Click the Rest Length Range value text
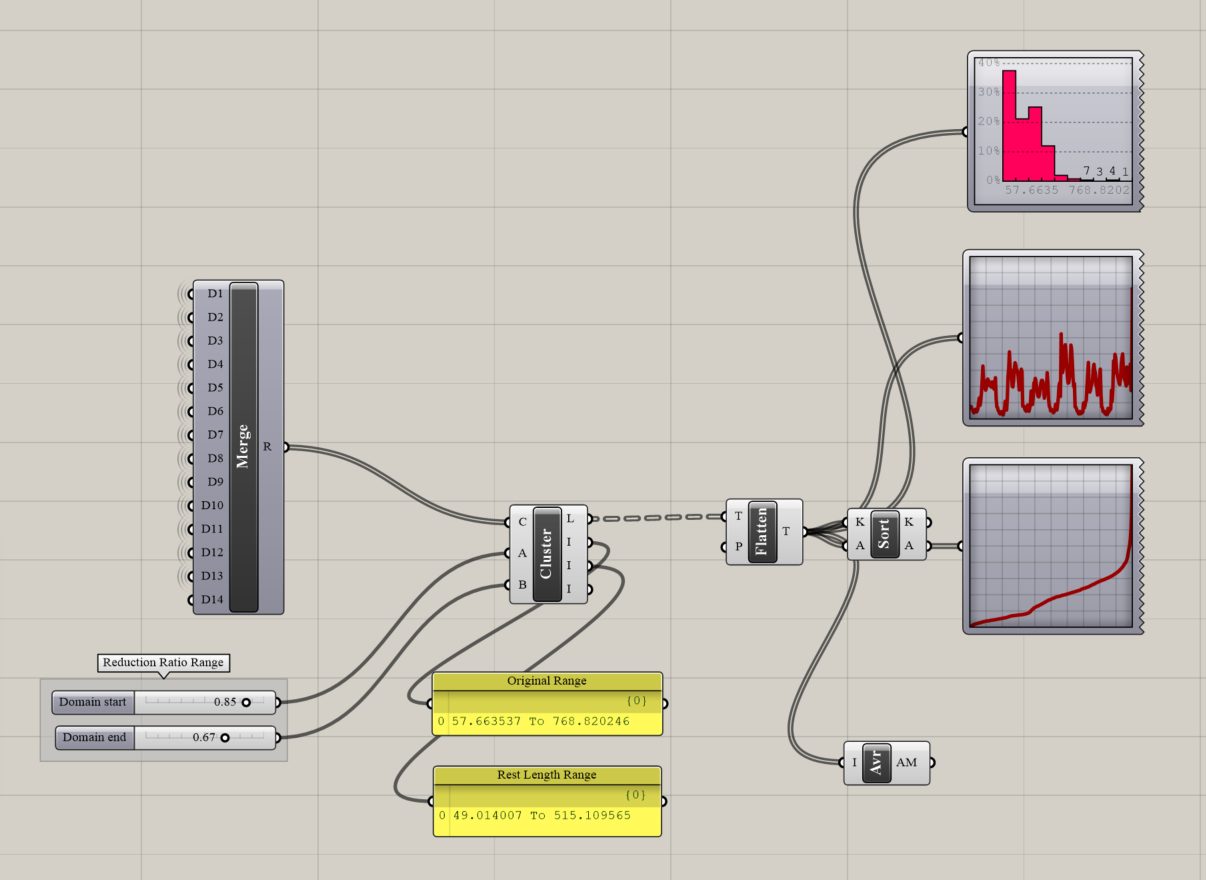This screenshot has height=880, width=1206. point(540,815)
